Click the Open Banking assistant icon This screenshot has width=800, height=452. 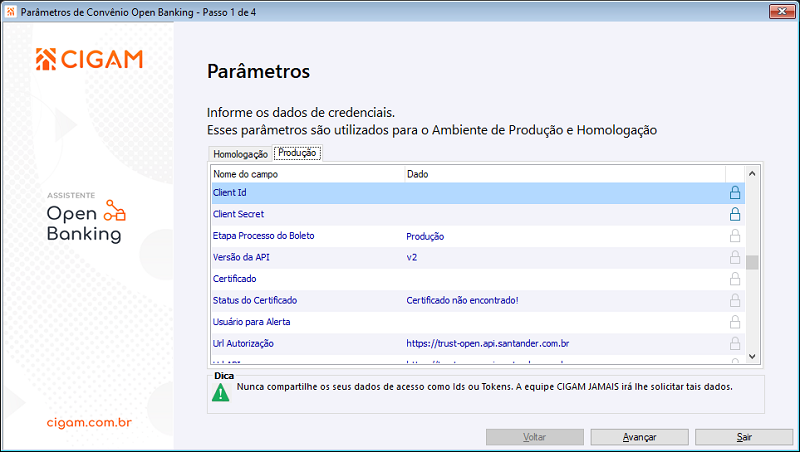click(115, 211)
